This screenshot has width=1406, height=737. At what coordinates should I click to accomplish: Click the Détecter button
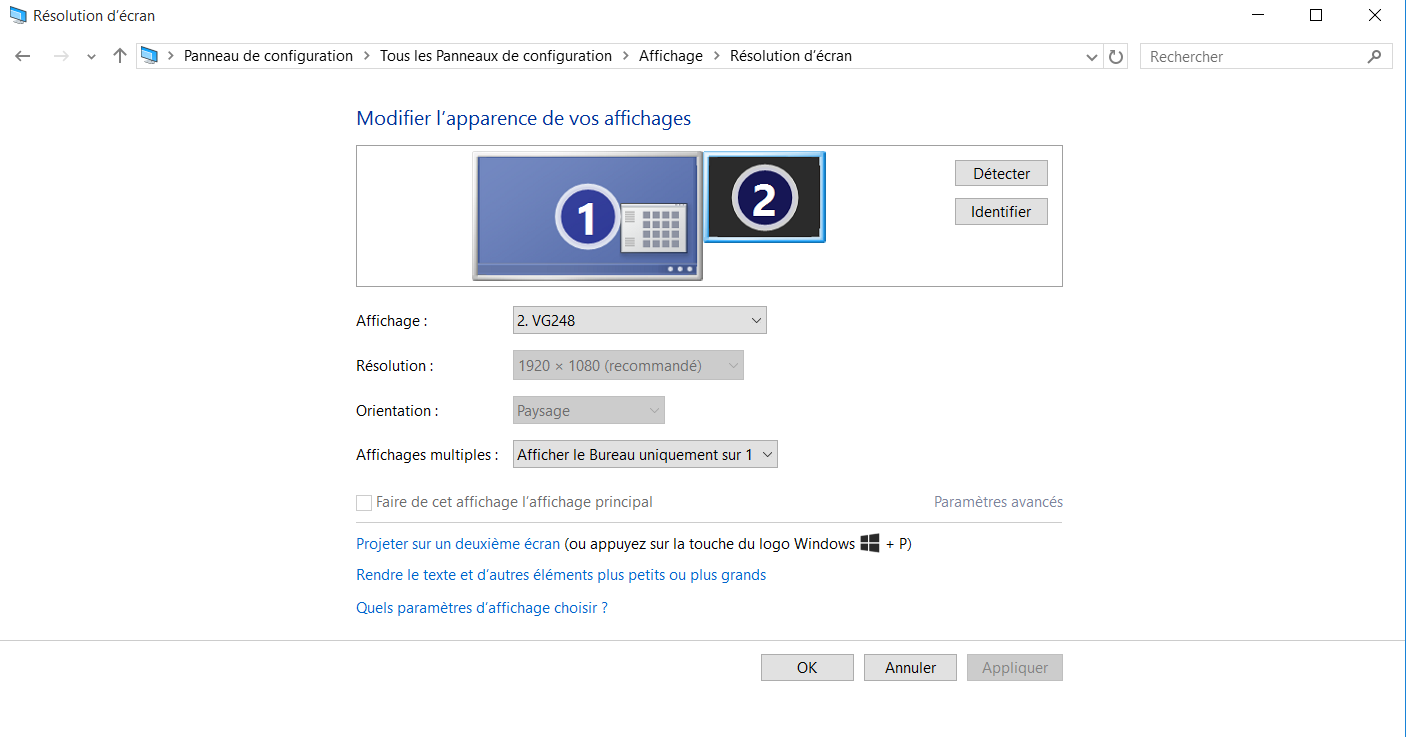1000,173
